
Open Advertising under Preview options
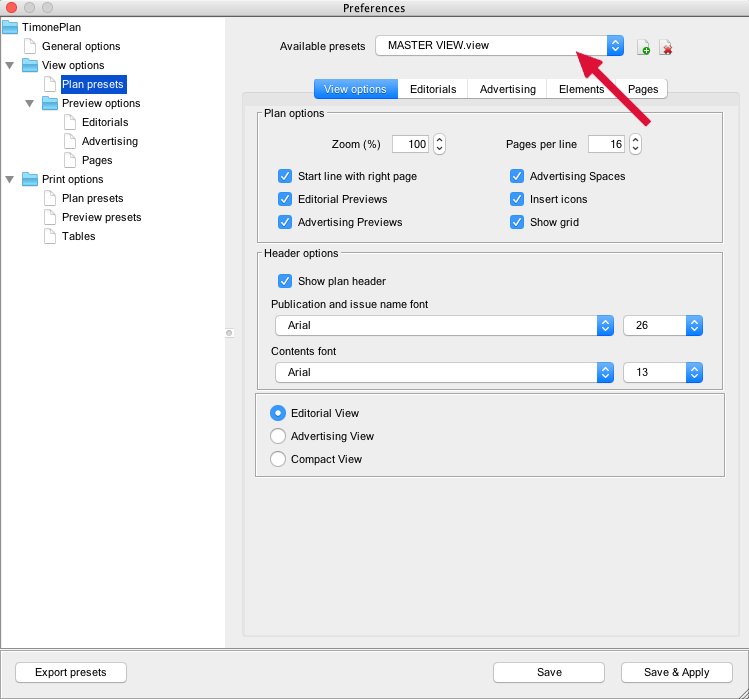109,141
